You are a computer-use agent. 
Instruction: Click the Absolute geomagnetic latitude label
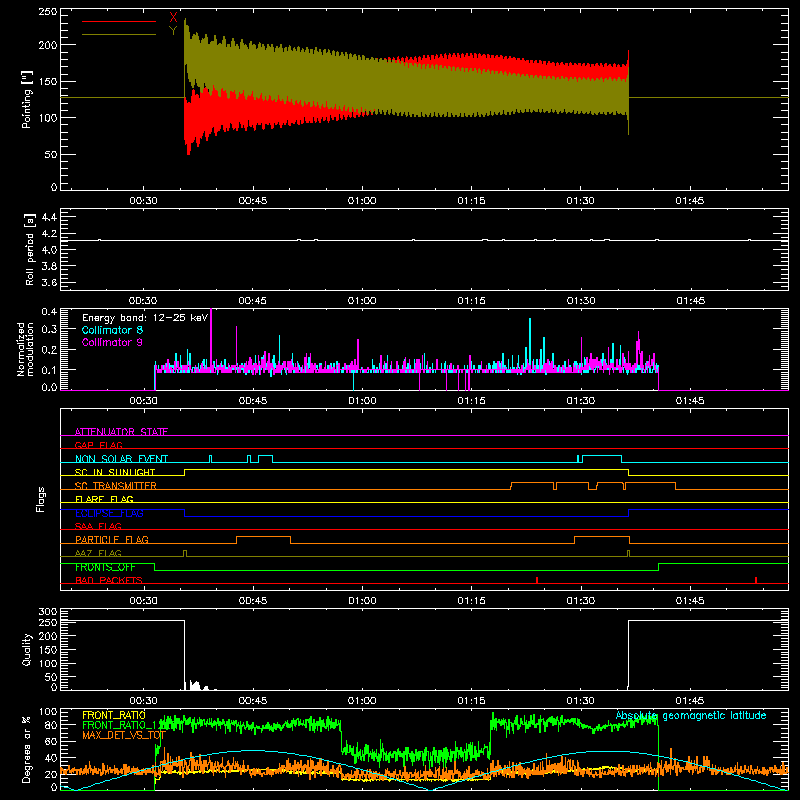[691, 715]
